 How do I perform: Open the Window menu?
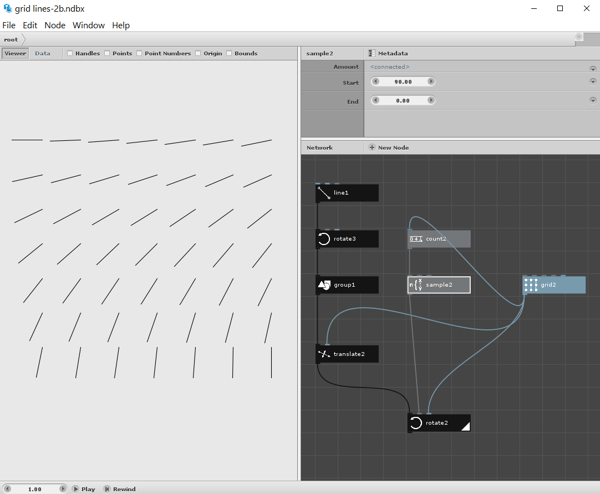[89, 25]
